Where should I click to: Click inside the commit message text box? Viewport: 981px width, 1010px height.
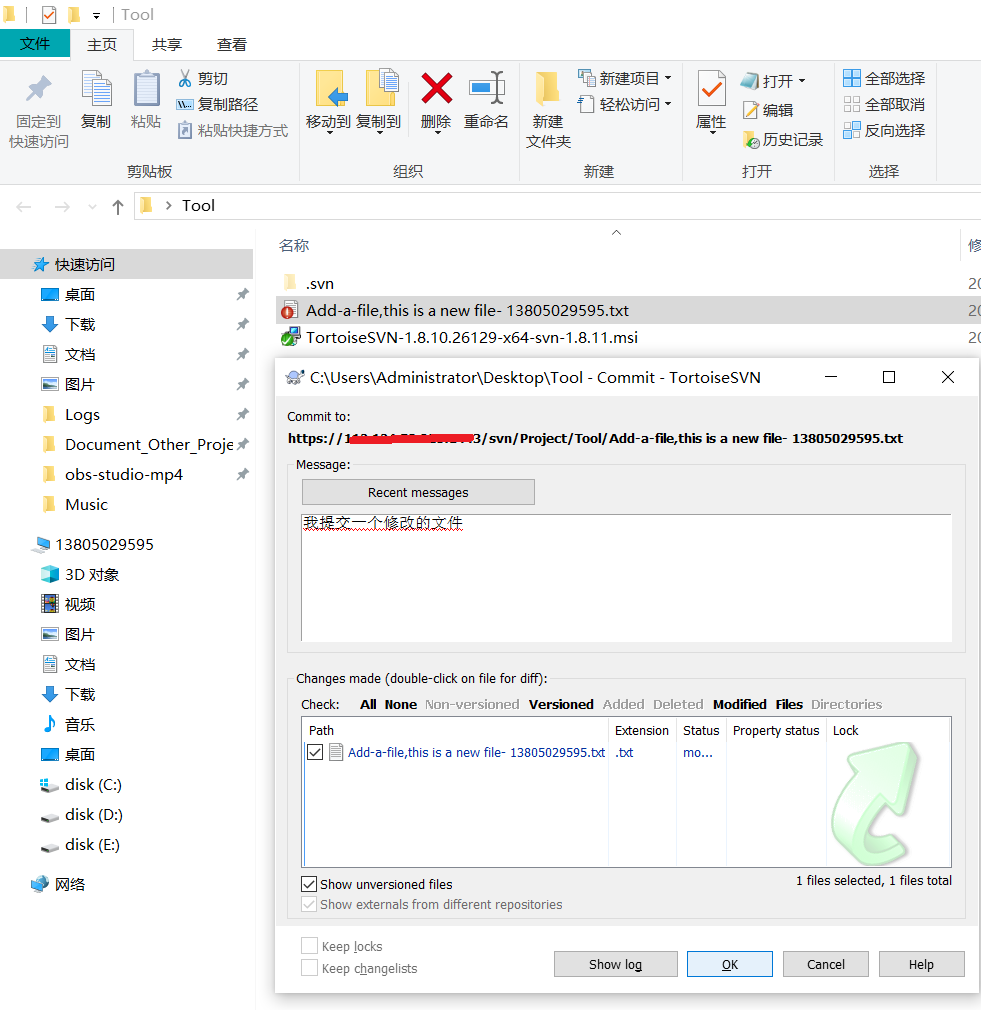pyautogui.click(x=626, y=578)
